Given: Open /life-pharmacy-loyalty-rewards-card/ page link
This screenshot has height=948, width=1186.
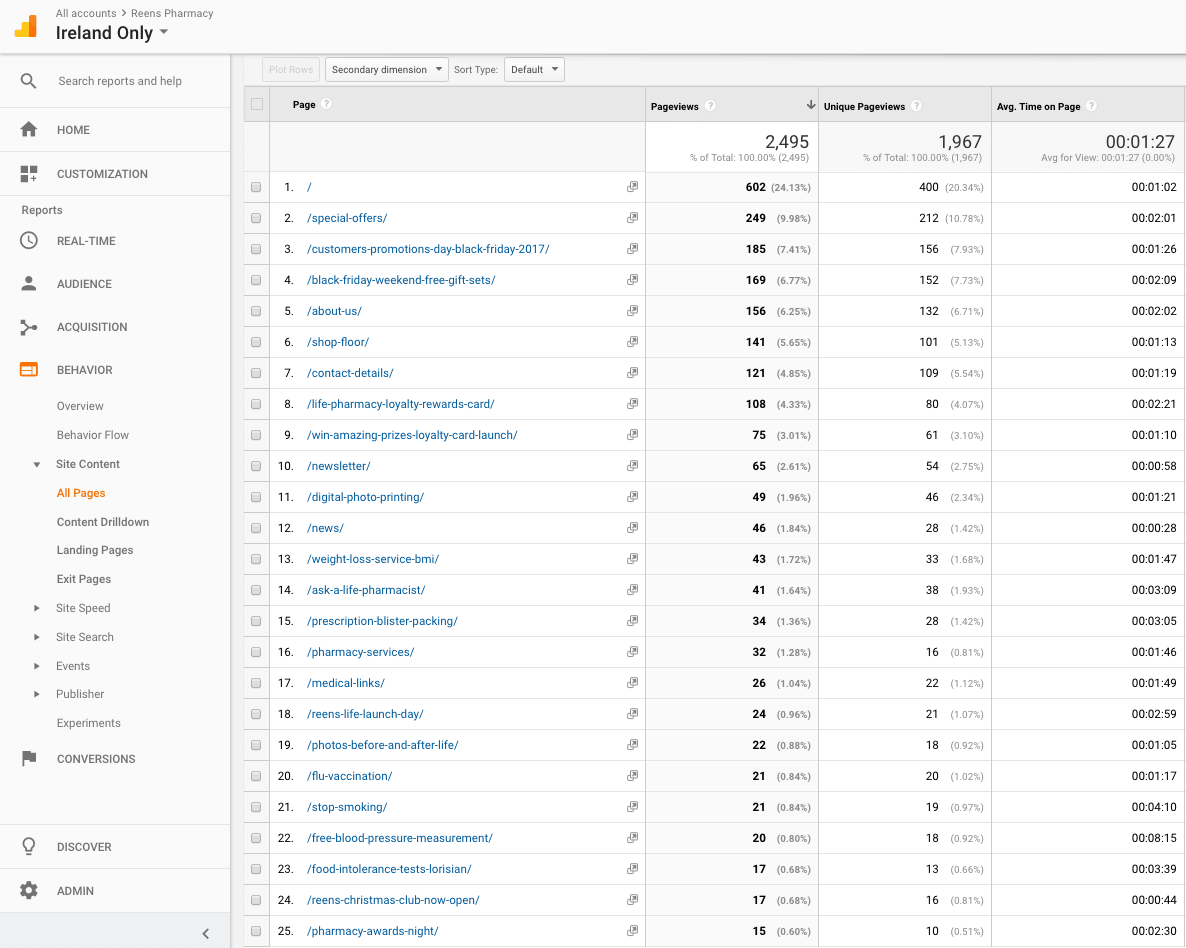Looking at the screenshot, I should tap(401, 404).
